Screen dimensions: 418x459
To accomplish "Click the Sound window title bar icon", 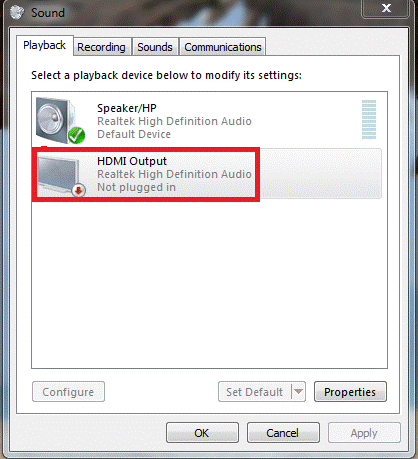I will click(x=17, y=12).
